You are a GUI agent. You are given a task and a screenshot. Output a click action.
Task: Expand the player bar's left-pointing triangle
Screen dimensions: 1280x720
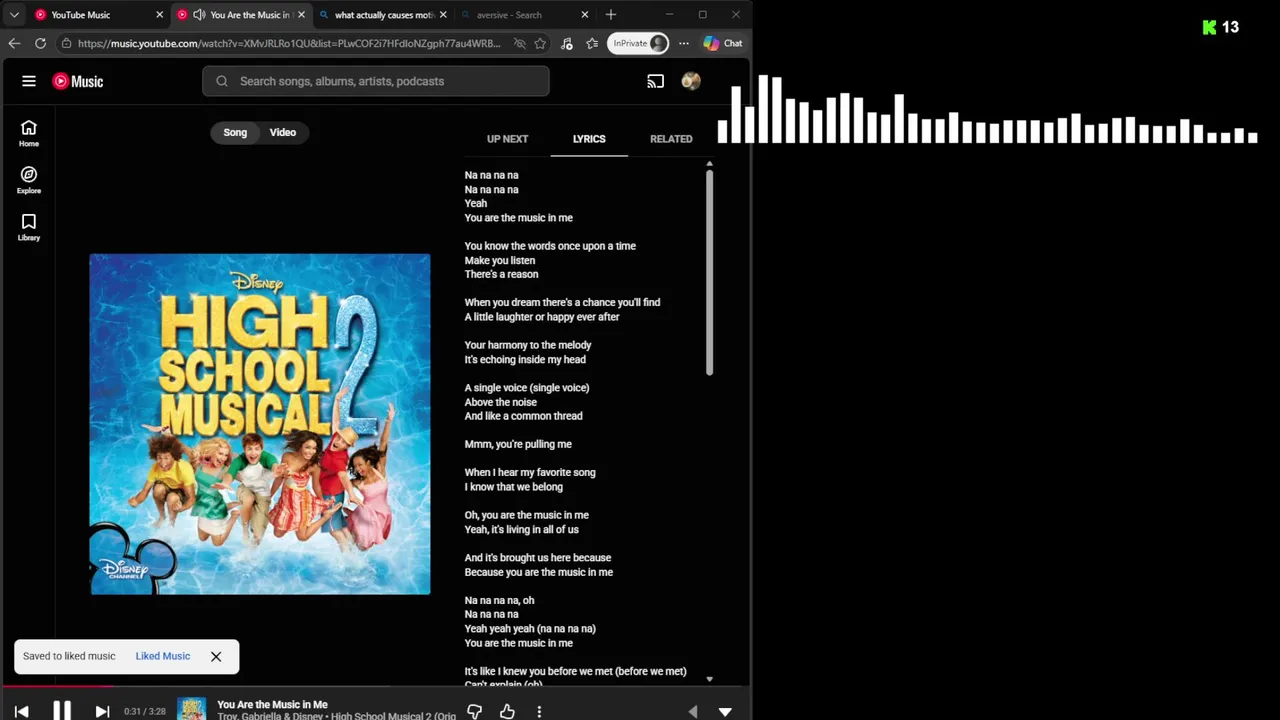[x=693, y=711]
